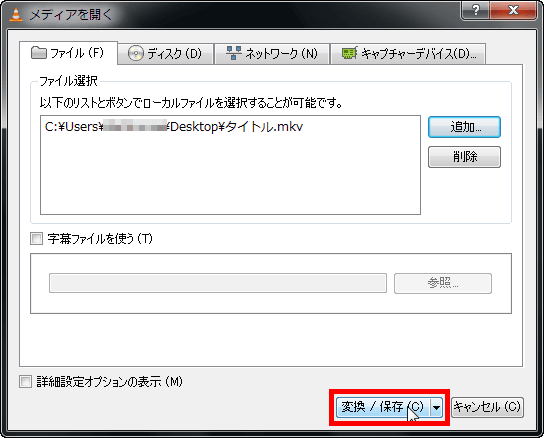Click the network icon on ネットワーク tab
Viewport: 544px width, 438px height.
coord(234,53)
